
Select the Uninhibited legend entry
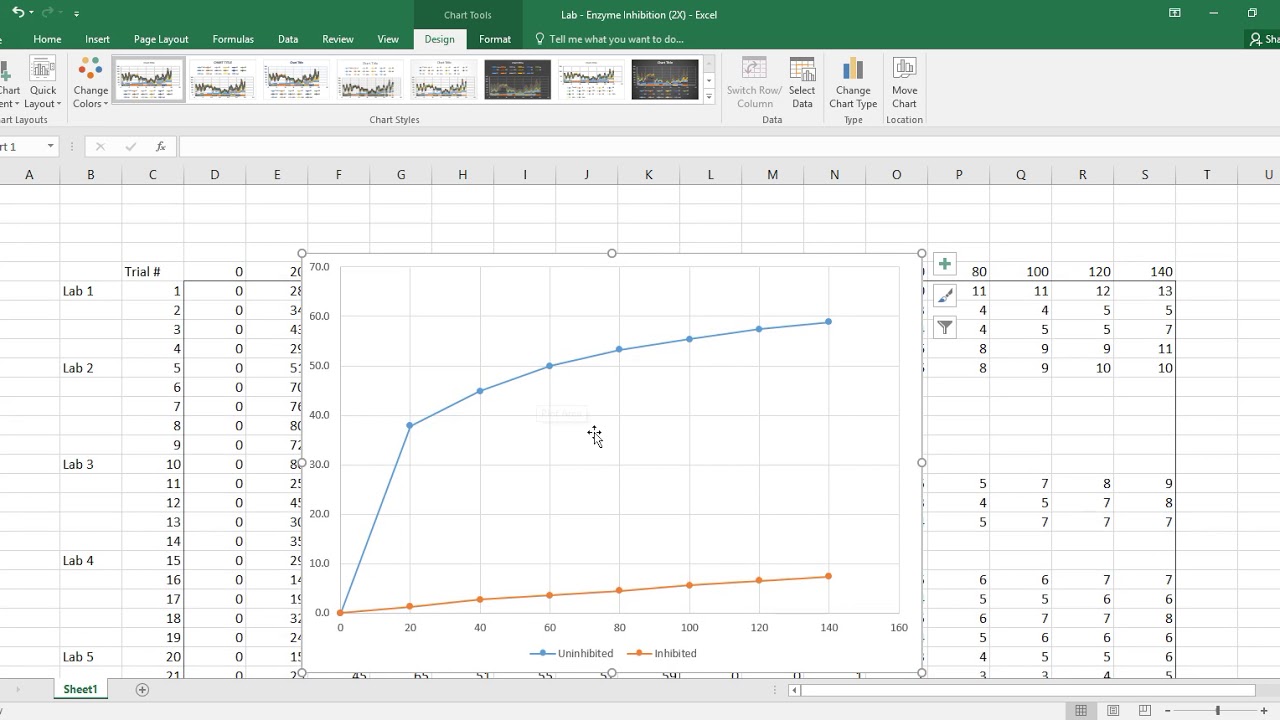(x=571, y=653)
